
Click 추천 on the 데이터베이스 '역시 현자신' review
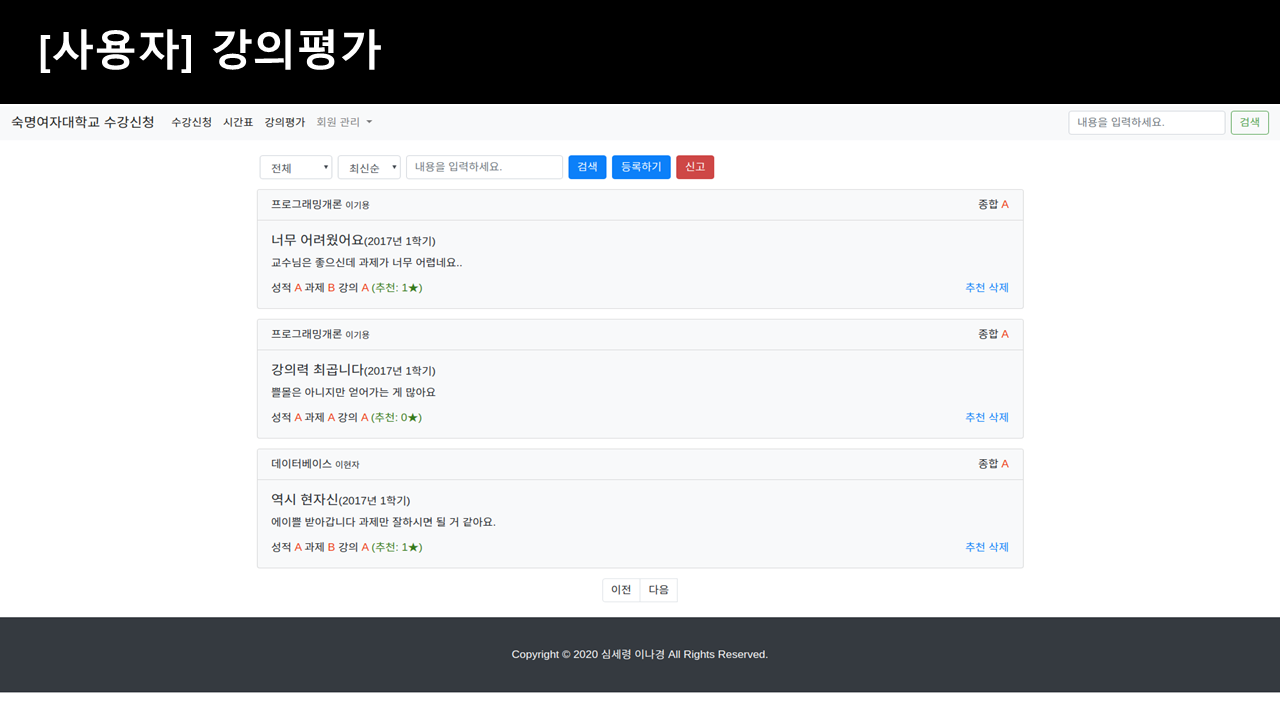(975, 547)
